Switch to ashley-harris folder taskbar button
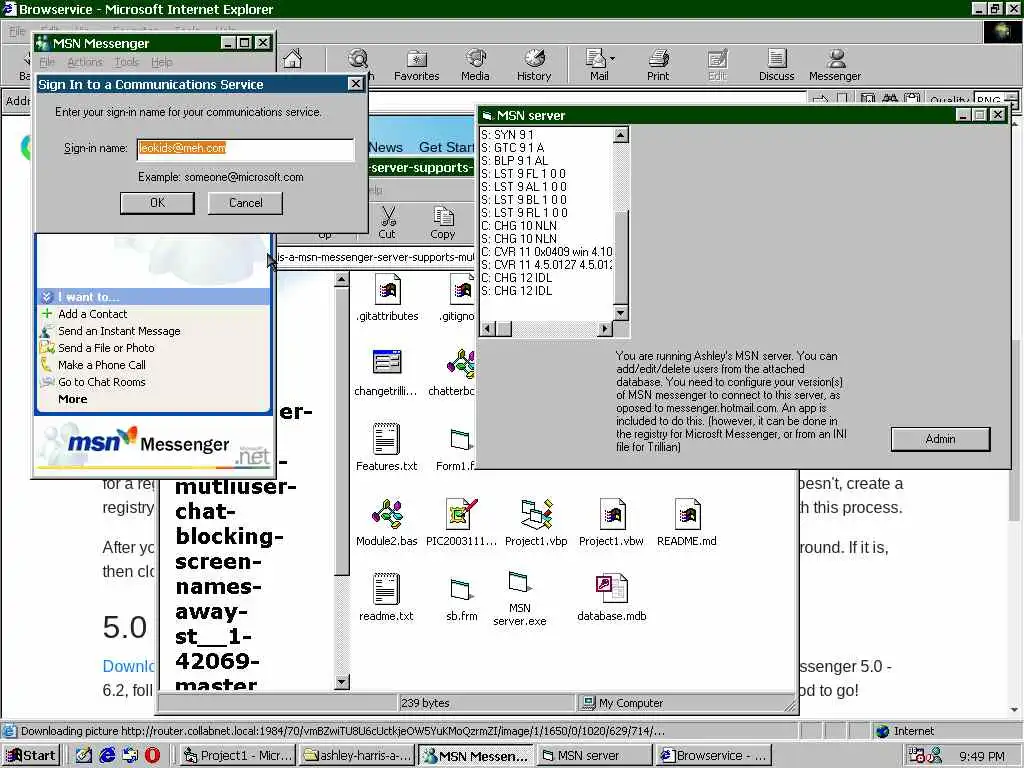1024x768 pixels. click(357, 756)
